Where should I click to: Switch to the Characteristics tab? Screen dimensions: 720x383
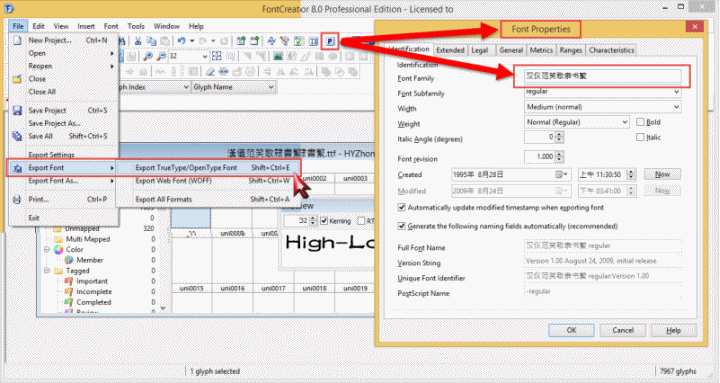pos(611,50)
